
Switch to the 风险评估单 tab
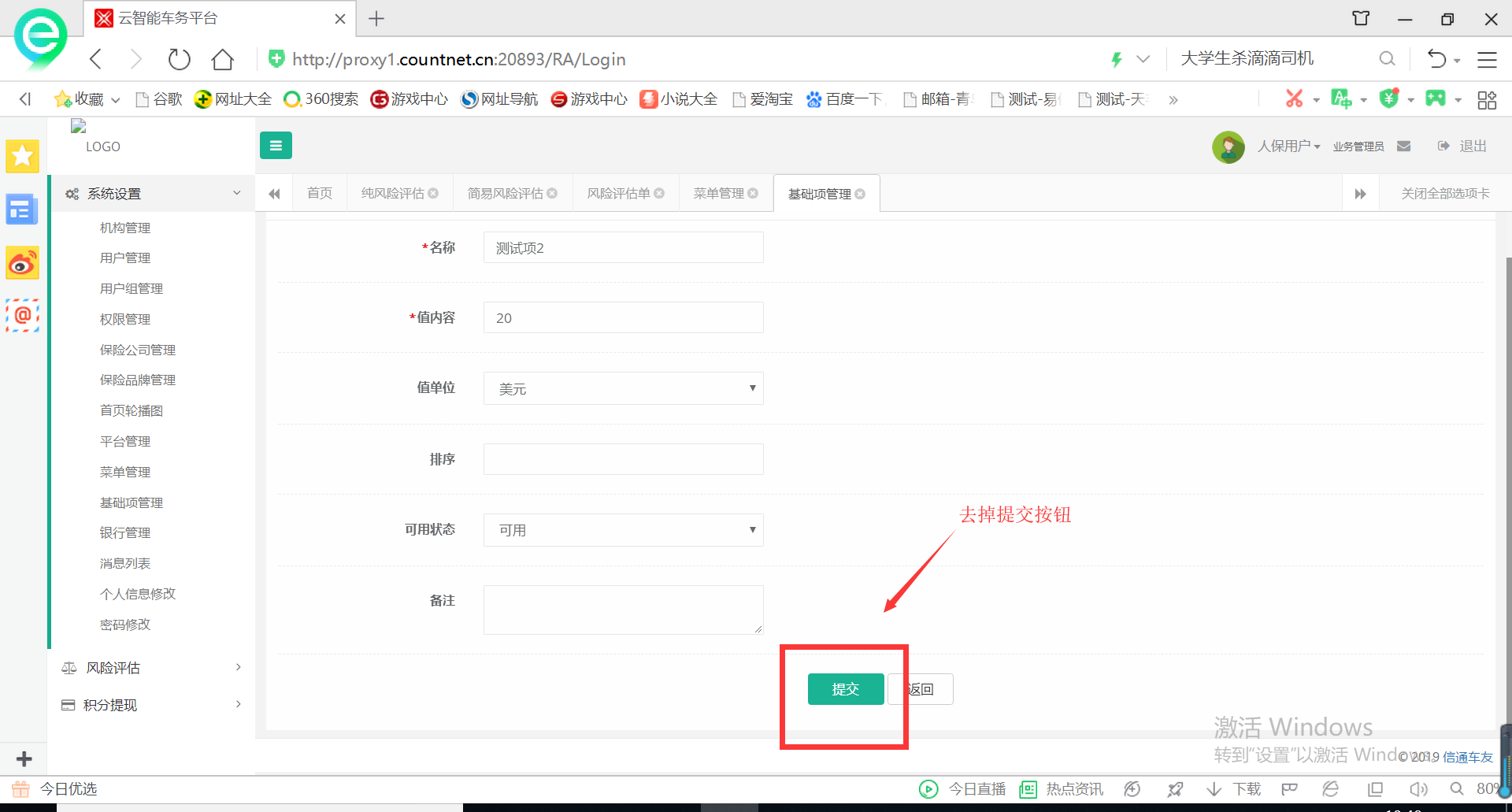(618, 194)
